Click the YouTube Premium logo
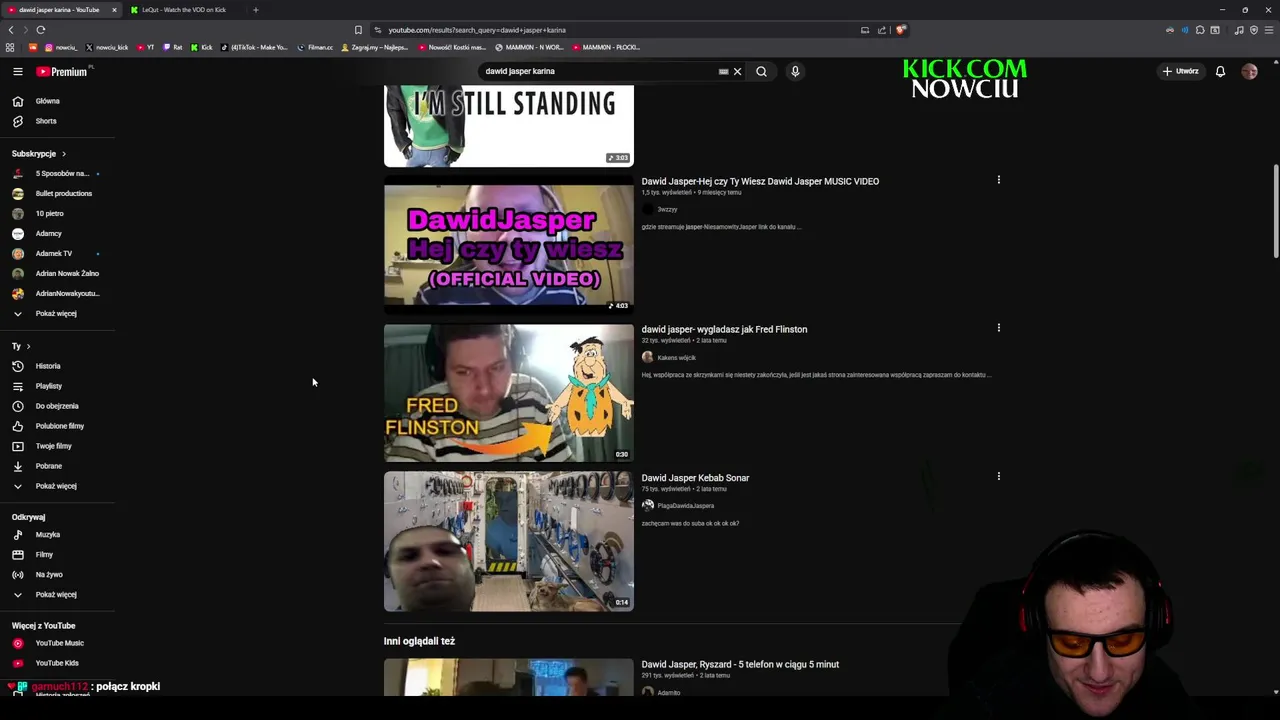Image resolution: width=1280 pixels, height=720 pixels. tap(64, 72)
